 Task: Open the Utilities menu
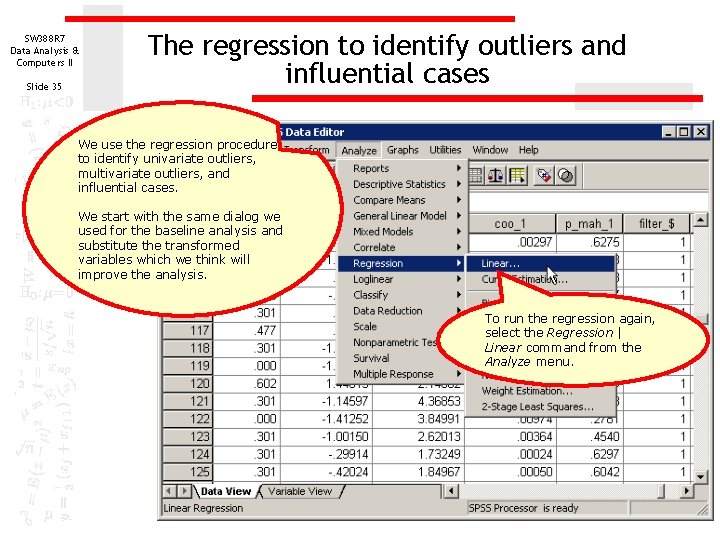[445, 150]
